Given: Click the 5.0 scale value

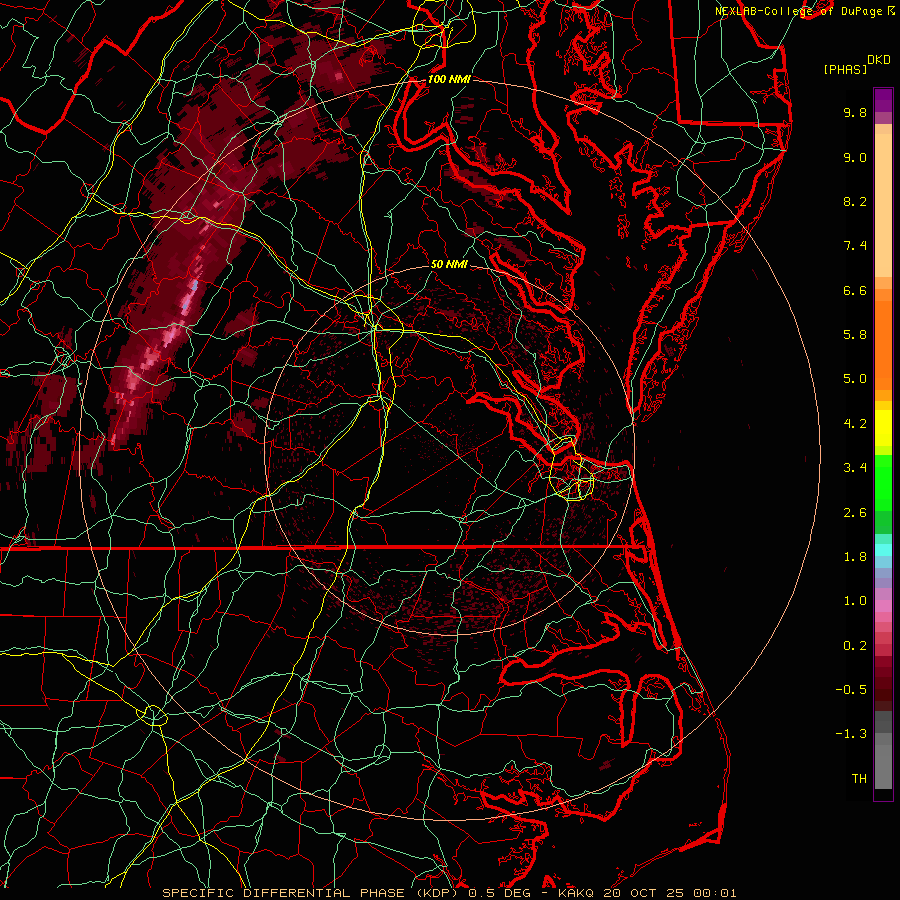Looking at the screenshot, I should 855,379.
